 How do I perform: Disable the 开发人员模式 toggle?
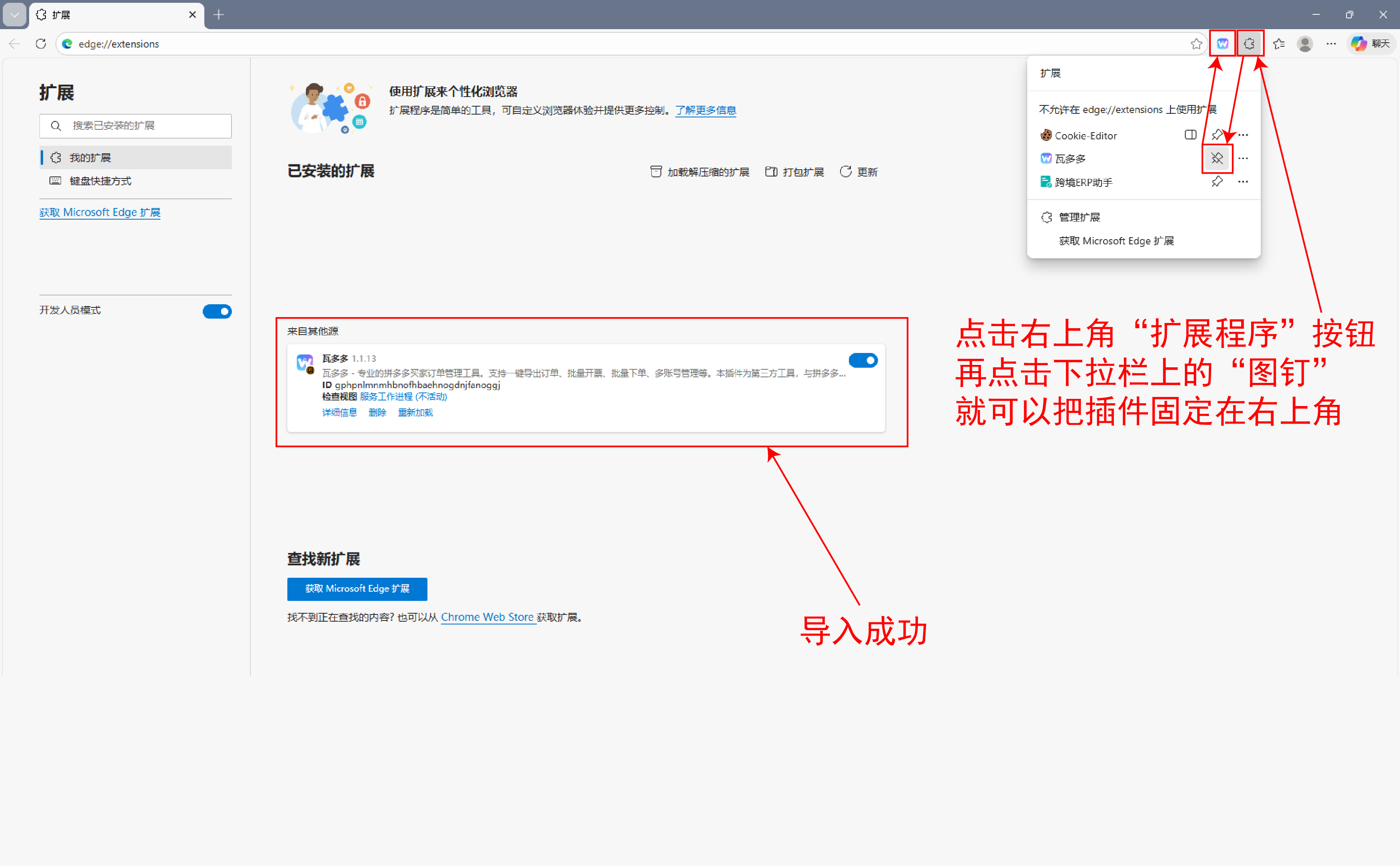pyautogui.click(x=217, y=311)
